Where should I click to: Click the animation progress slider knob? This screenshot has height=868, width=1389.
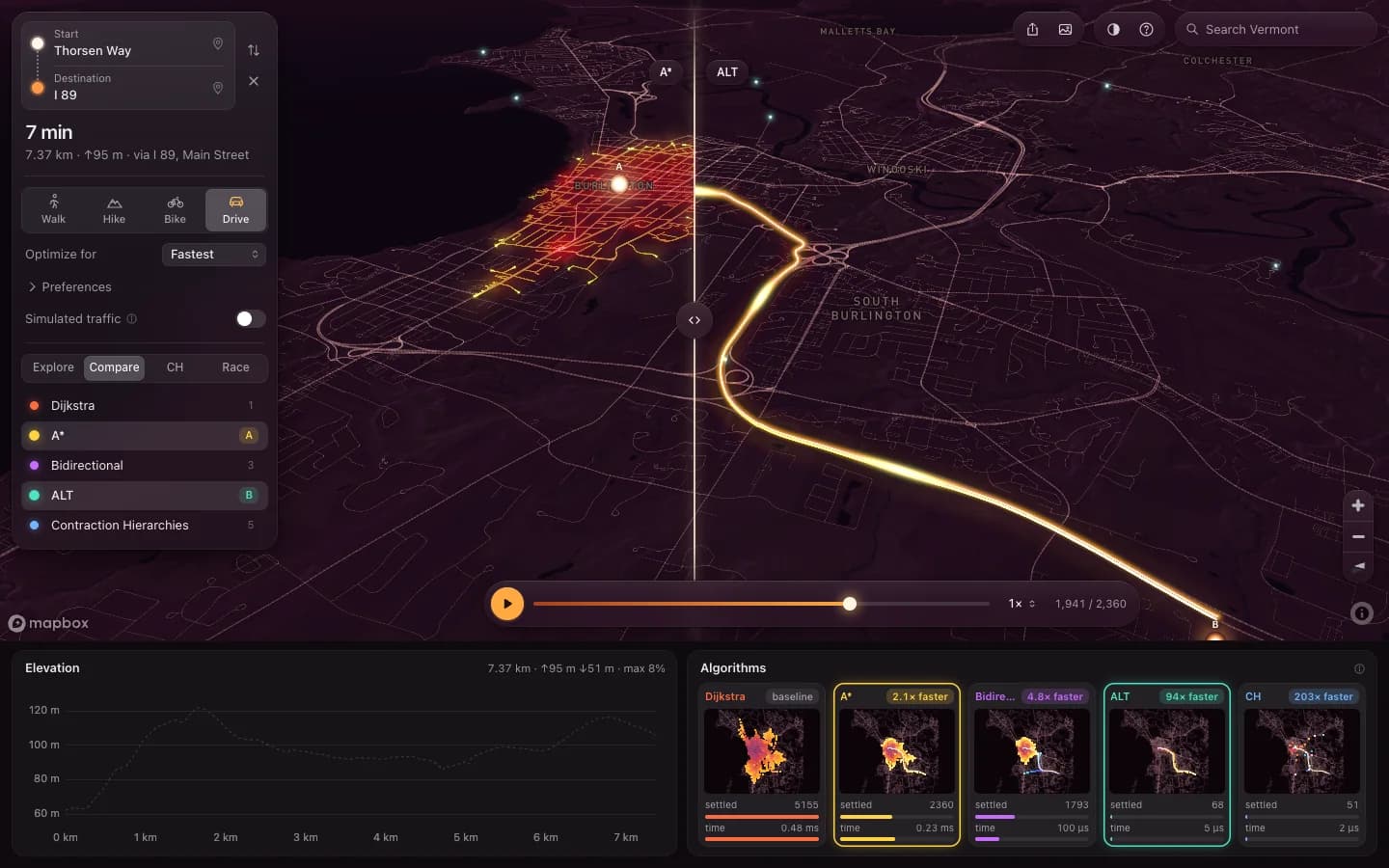coord(850,604)
